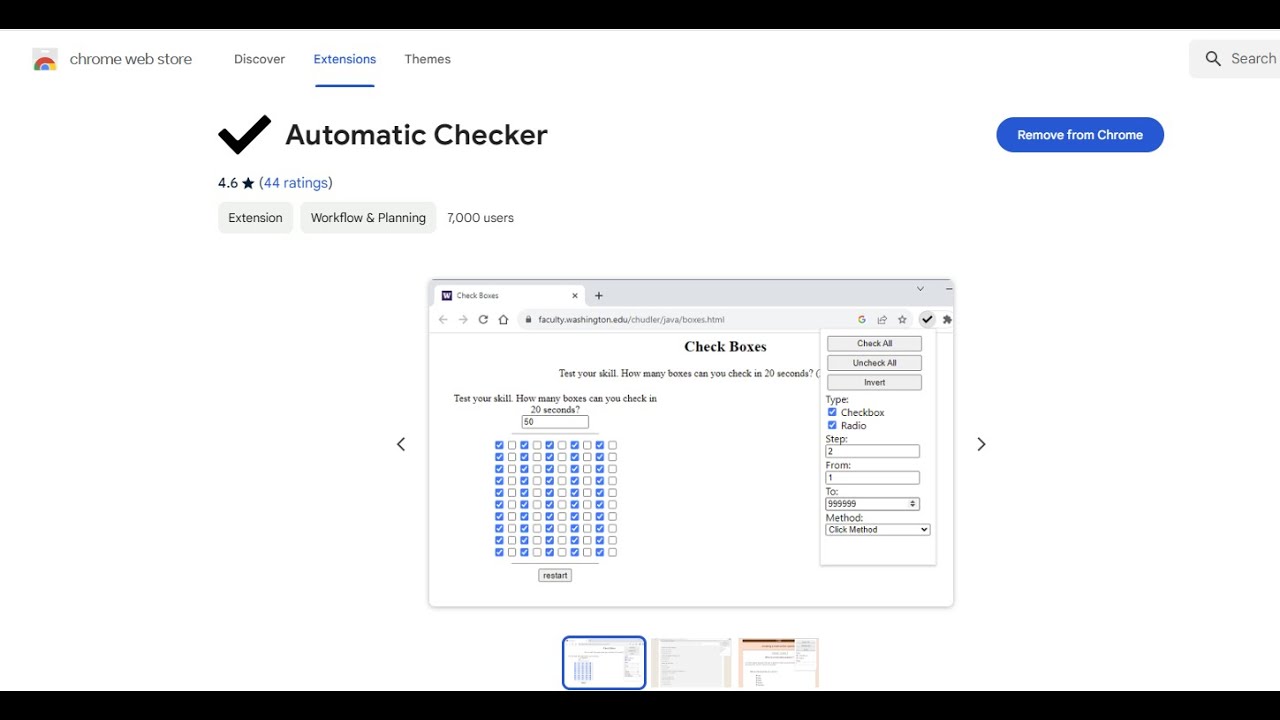The image size is (1280, 720).
Task: Click the Step field containing 2
Action: pos(873,452)
